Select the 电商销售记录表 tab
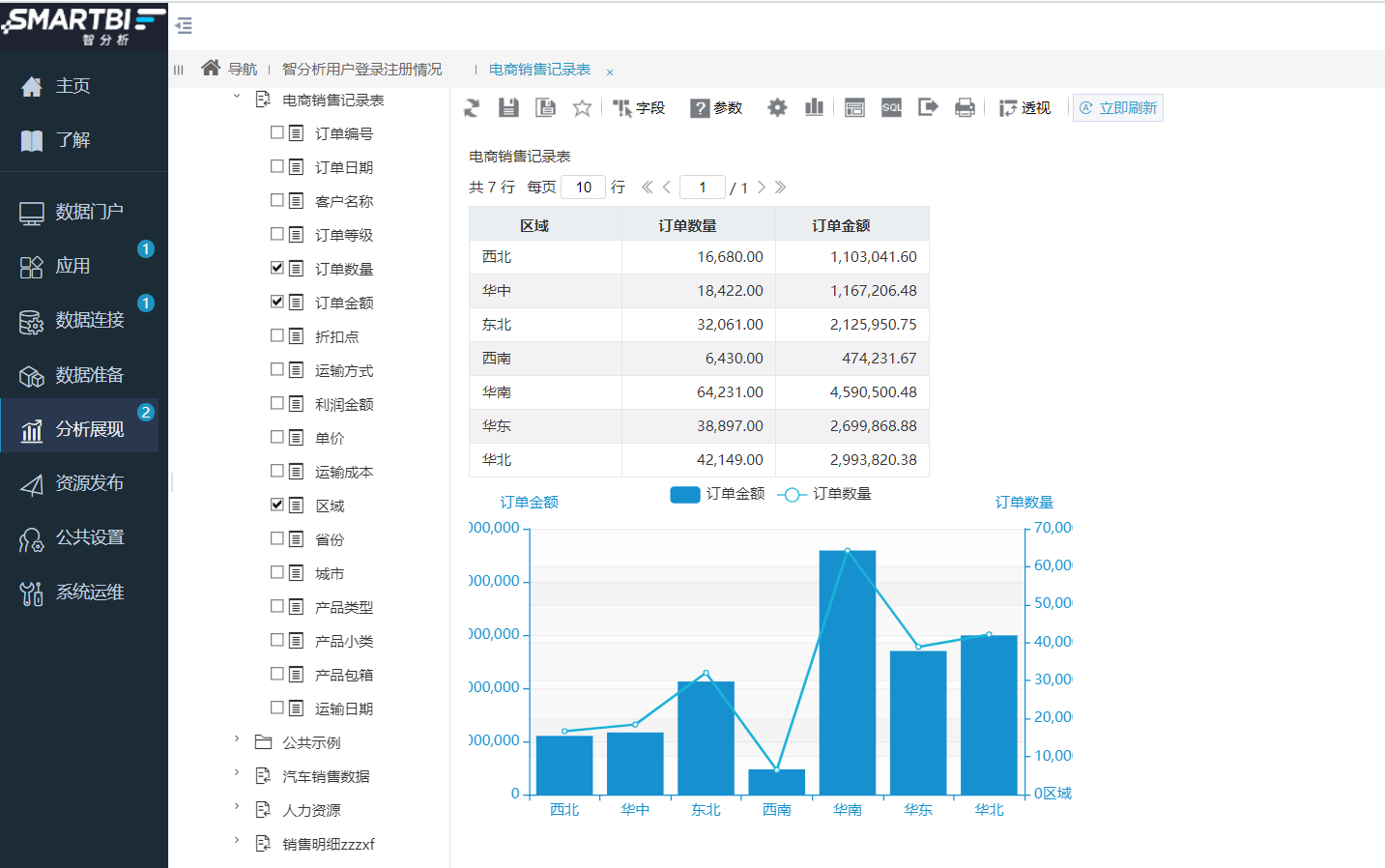The image size is (1385, 868). [x=539, y=70]
